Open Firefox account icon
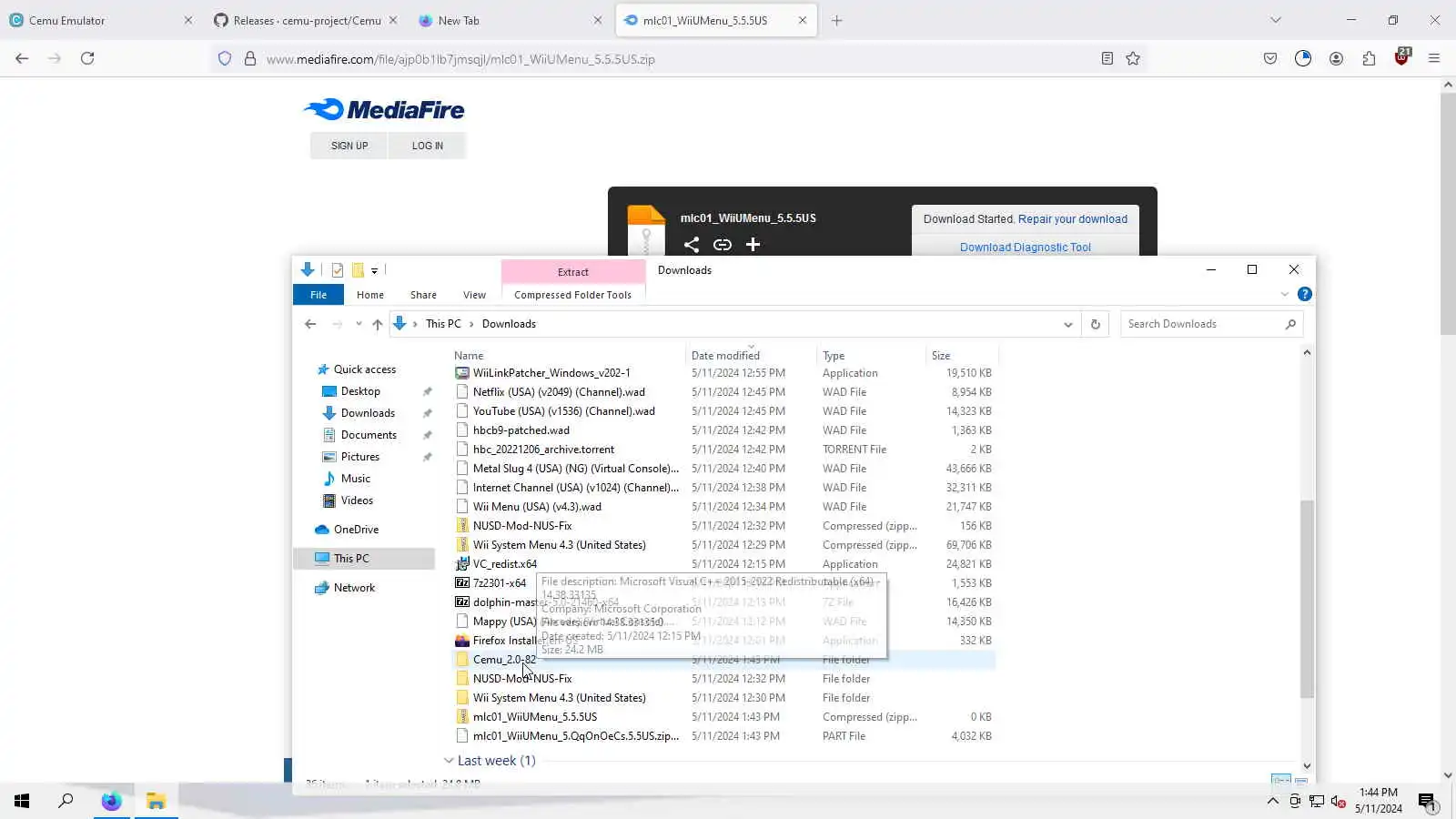The width and height of the screenshot is (1456, 819). [1336, 59]
